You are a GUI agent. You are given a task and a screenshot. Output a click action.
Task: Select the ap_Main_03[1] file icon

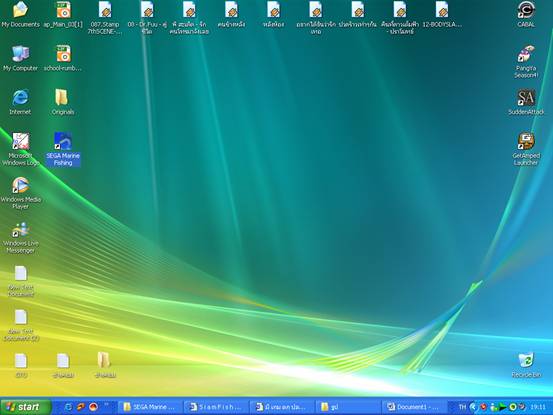pos(63,15)
